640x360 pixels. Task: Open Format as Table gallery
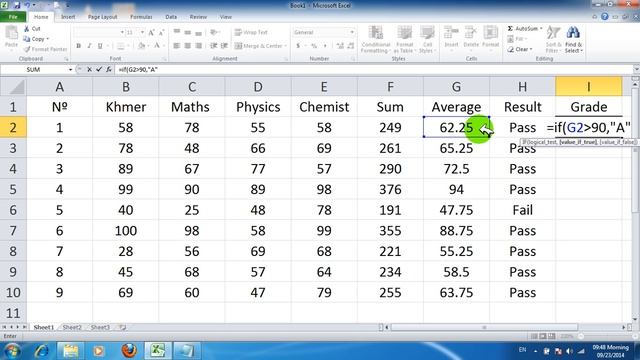tap(404, 39)
